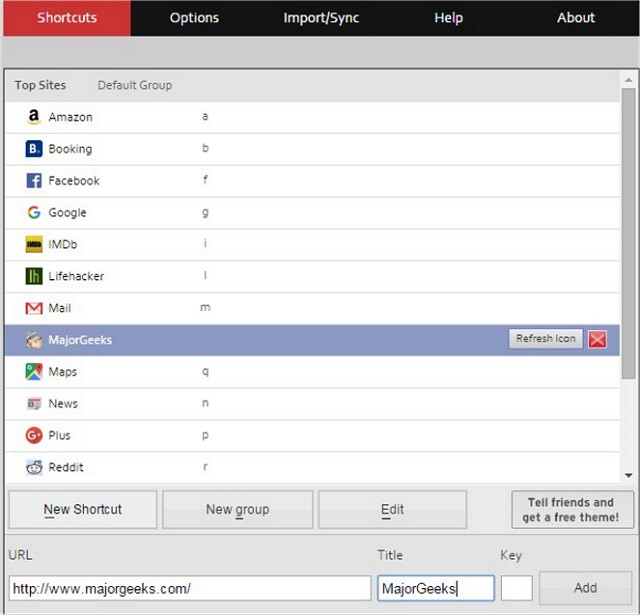This screenshot has height=615, width=640.
Task: Click the scrollbar down arrow
Action: (x=629, y=475)
